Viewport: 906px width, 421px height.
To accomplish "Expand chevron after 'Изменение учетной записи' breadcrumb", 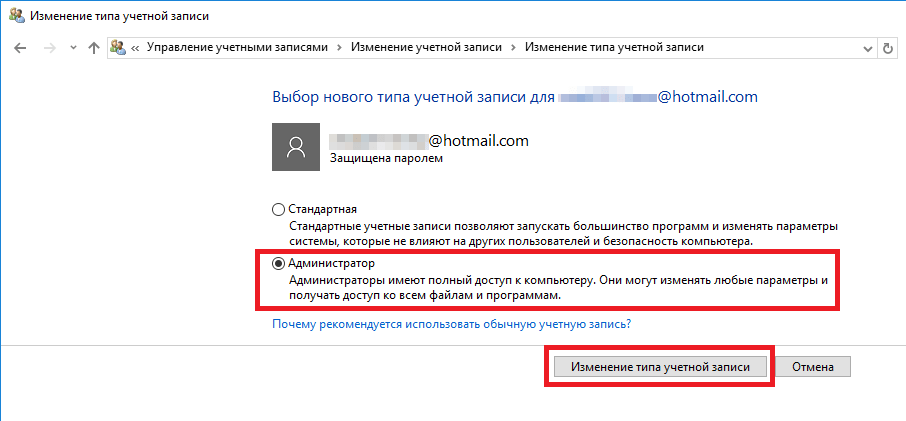I will click(x=513, y=47).
